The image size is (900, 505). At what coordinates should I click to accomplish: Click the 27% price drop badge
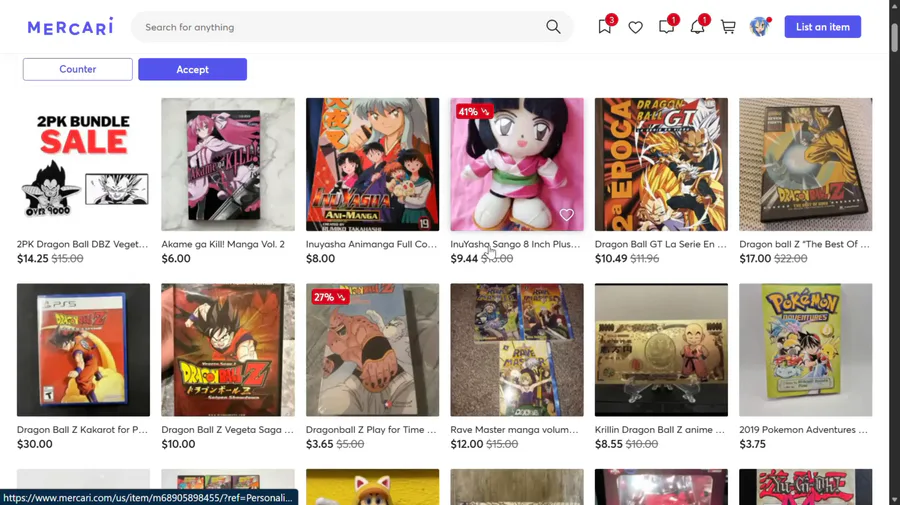click(329, 297)
